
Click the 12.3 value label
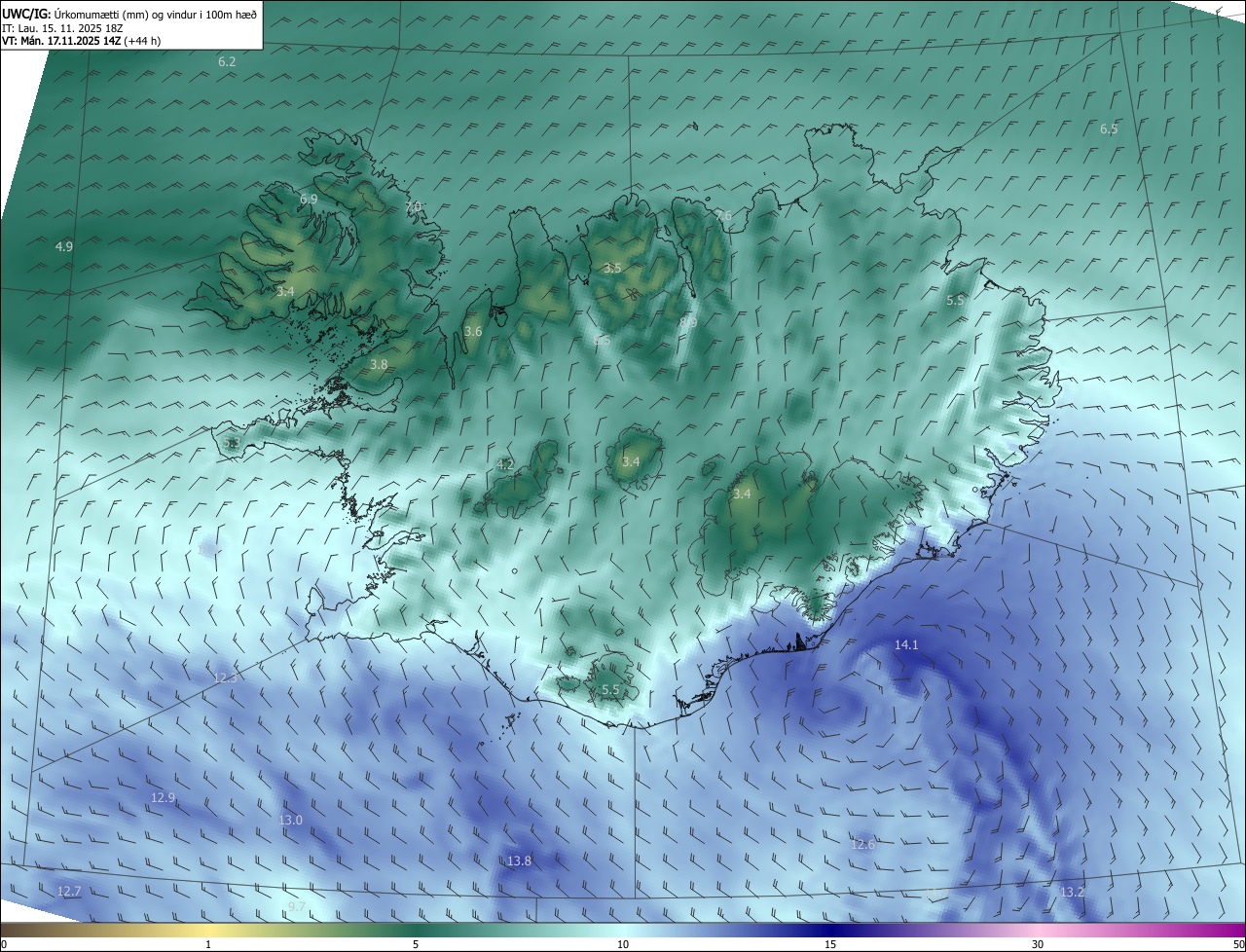point(224,678)
